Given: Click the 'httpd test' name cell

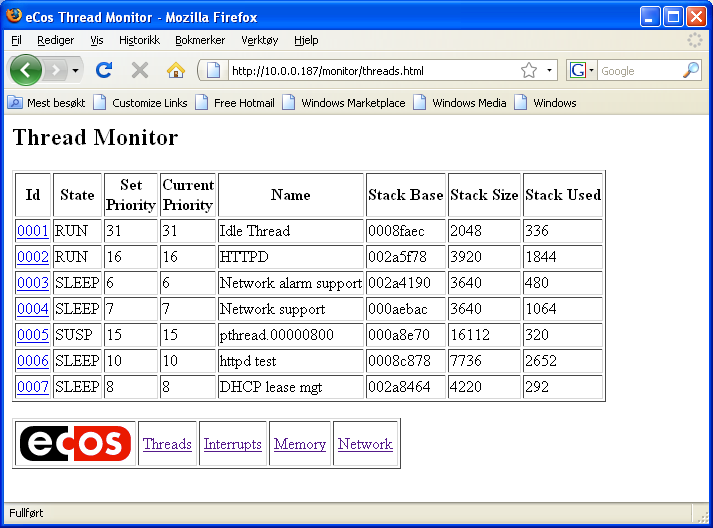Looking at the screenshot, I should pyautogui.click(x=291, y=361).
